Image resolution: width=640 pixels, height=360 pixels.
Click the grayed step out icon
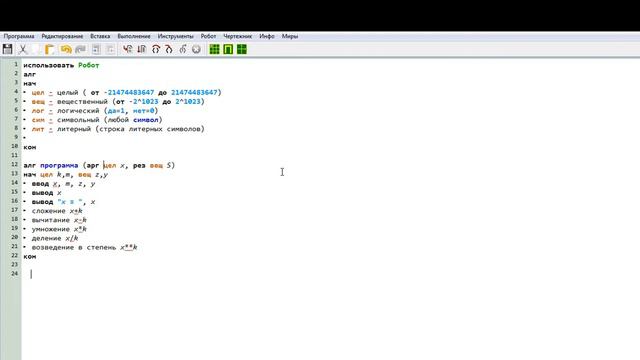pos(182,49)
